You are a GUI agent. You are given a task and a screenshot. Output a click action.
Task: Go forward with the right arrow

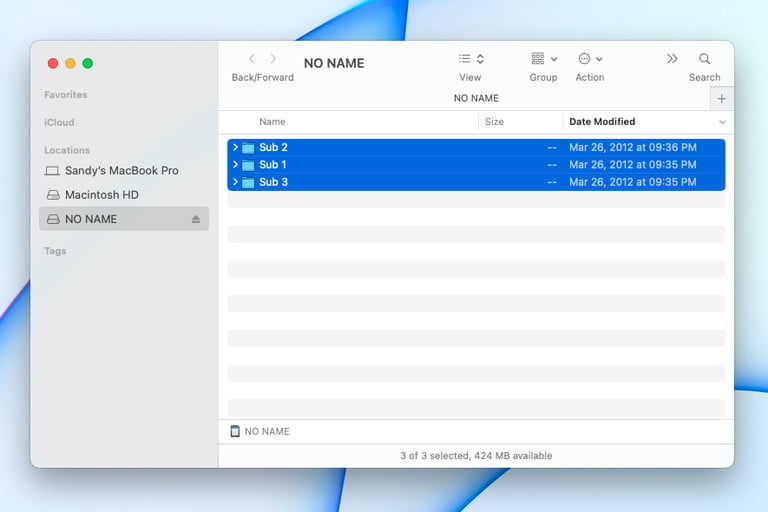click(273, 59)
